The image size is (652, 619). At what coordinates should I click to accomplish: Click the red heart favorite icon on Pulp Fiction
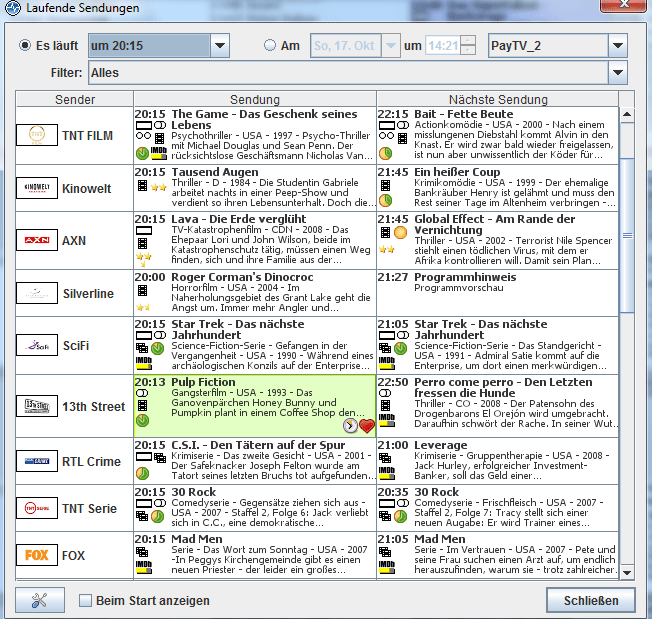[x=366, y=425]
